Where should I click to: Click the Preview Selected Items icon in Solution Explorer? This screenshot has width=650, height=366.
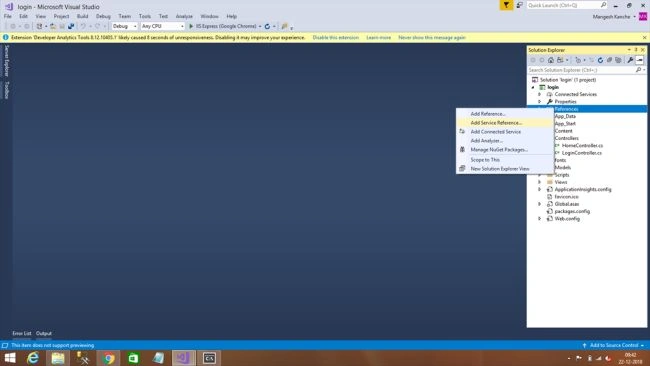pos(640,60)
